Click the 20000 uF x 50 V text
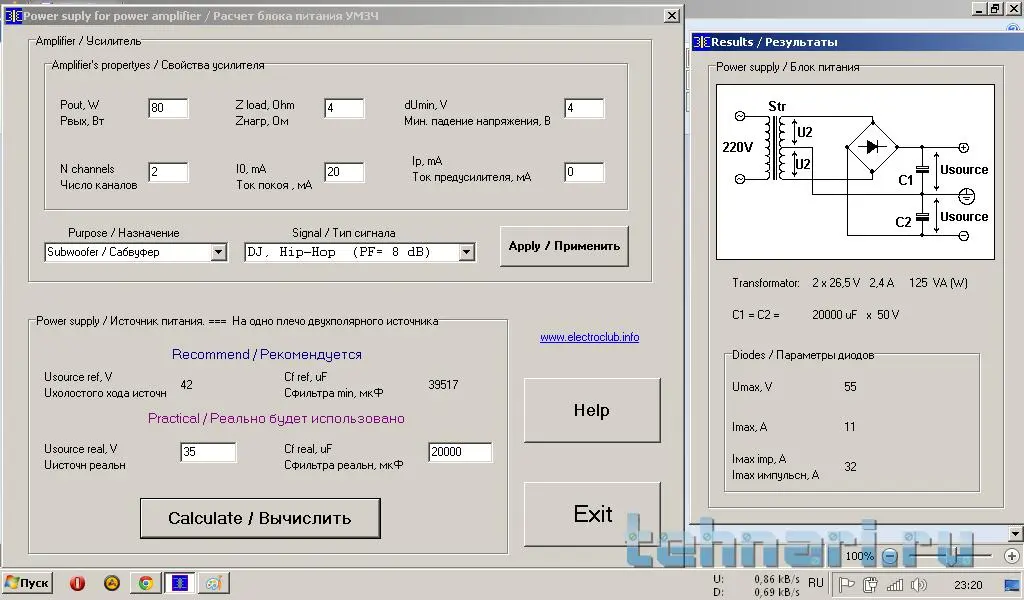 coord(856,315)
